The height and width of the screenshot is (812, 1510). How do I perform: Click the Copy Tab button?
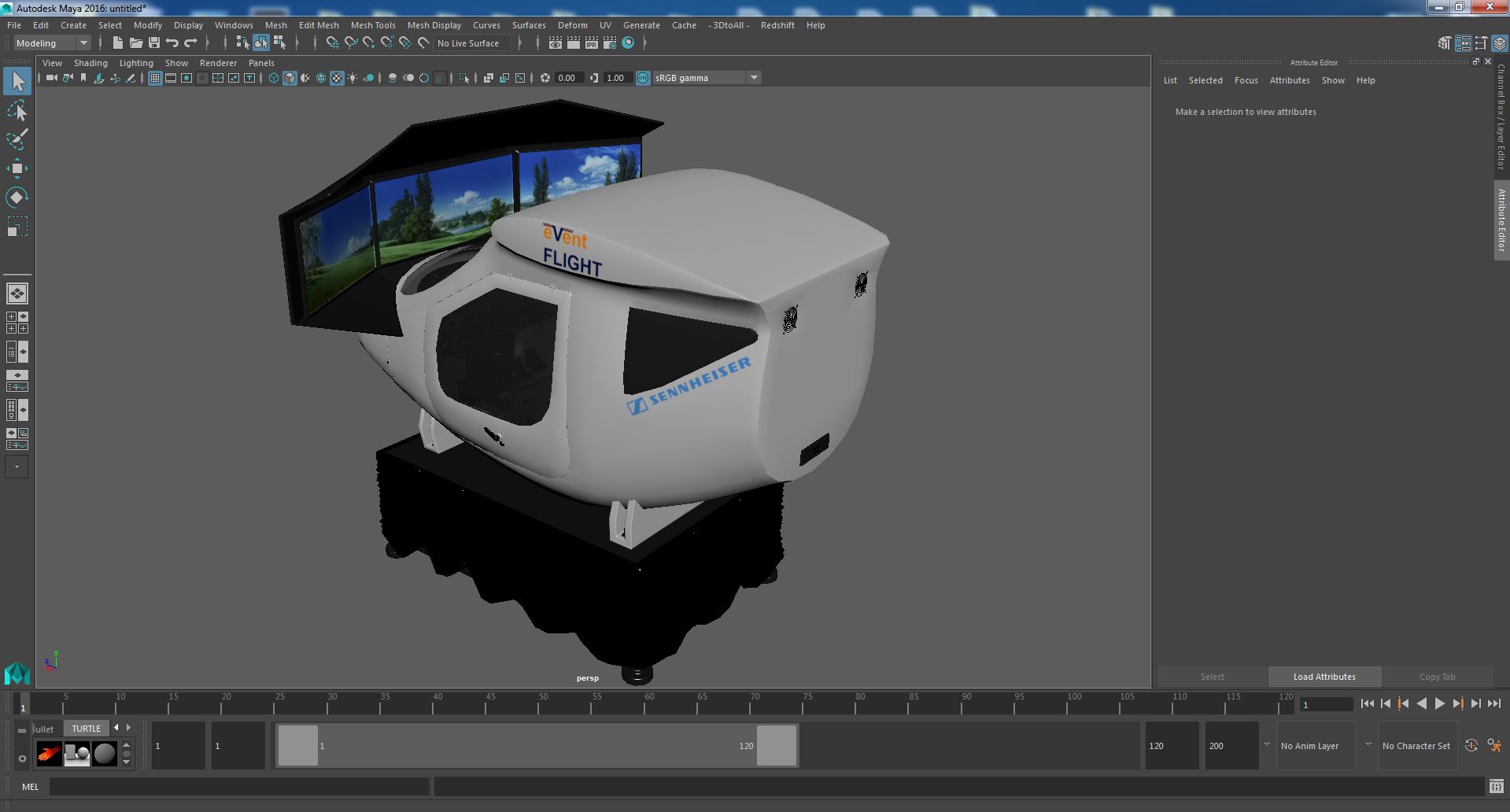pos(1437,677)
